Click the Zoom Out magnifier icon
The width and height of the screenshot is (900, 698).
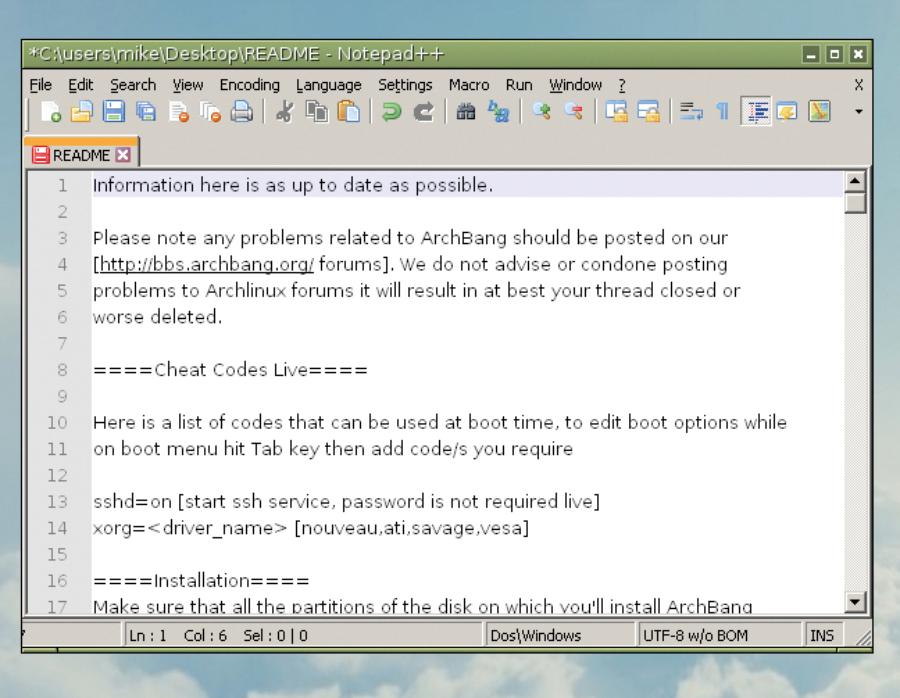click(x=573, y=111)
